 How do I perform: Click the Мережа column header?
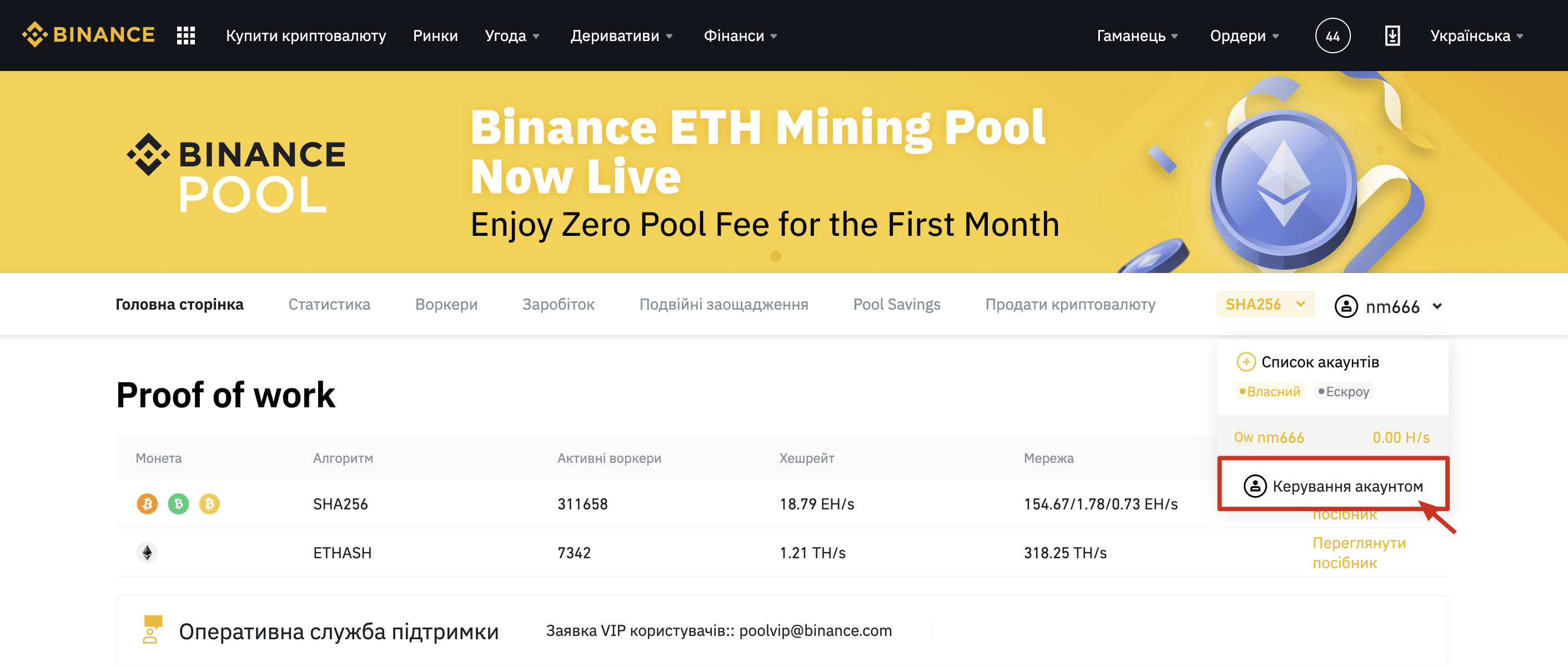(1048, 458)
